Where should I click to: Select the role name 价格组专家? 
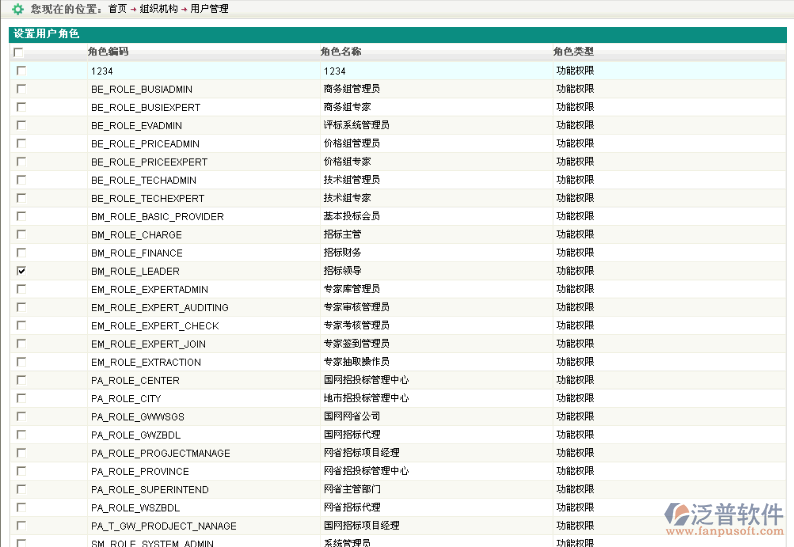tap(347, 162)
